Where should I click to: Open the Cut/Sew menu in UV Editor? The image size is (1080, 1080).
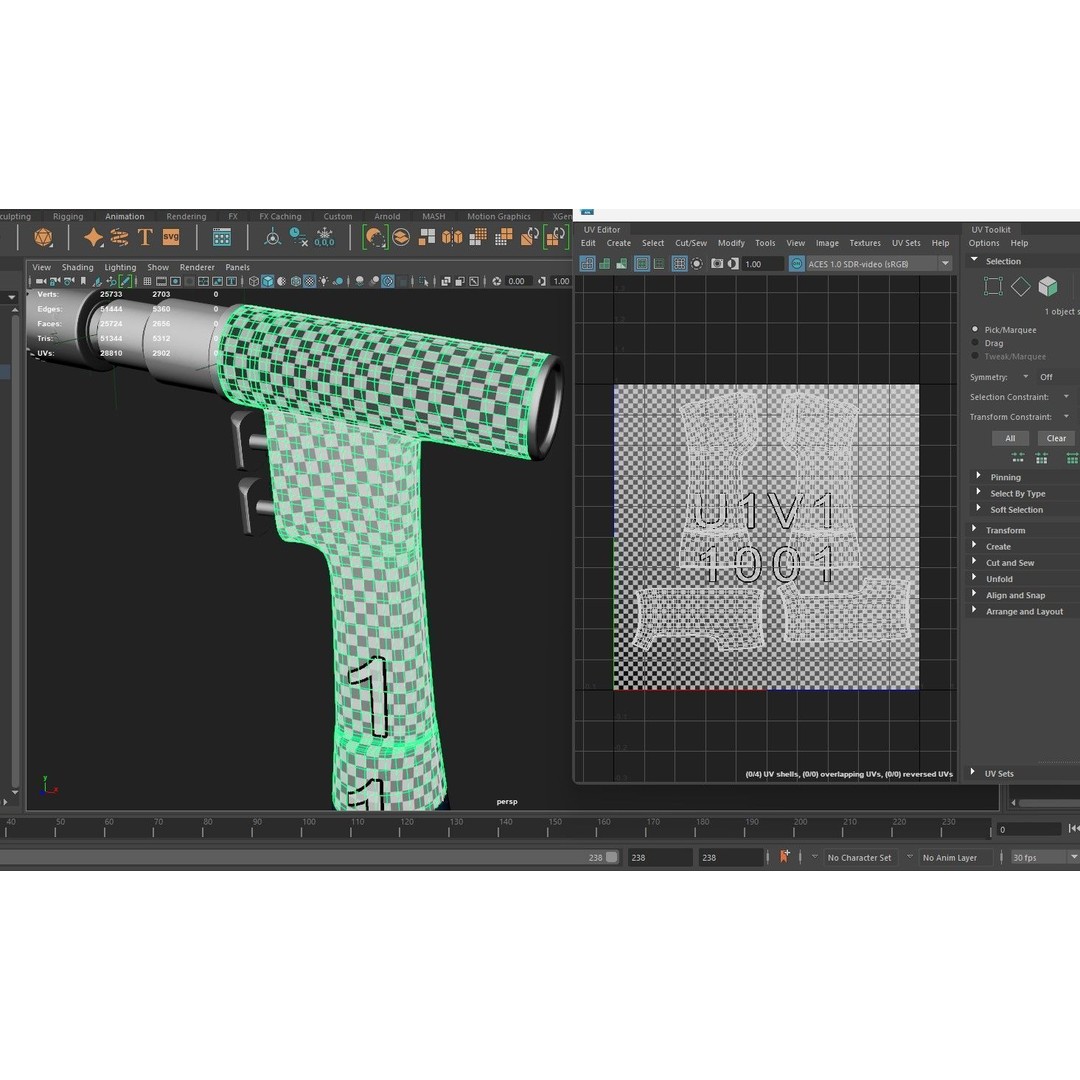pos(690,243)
